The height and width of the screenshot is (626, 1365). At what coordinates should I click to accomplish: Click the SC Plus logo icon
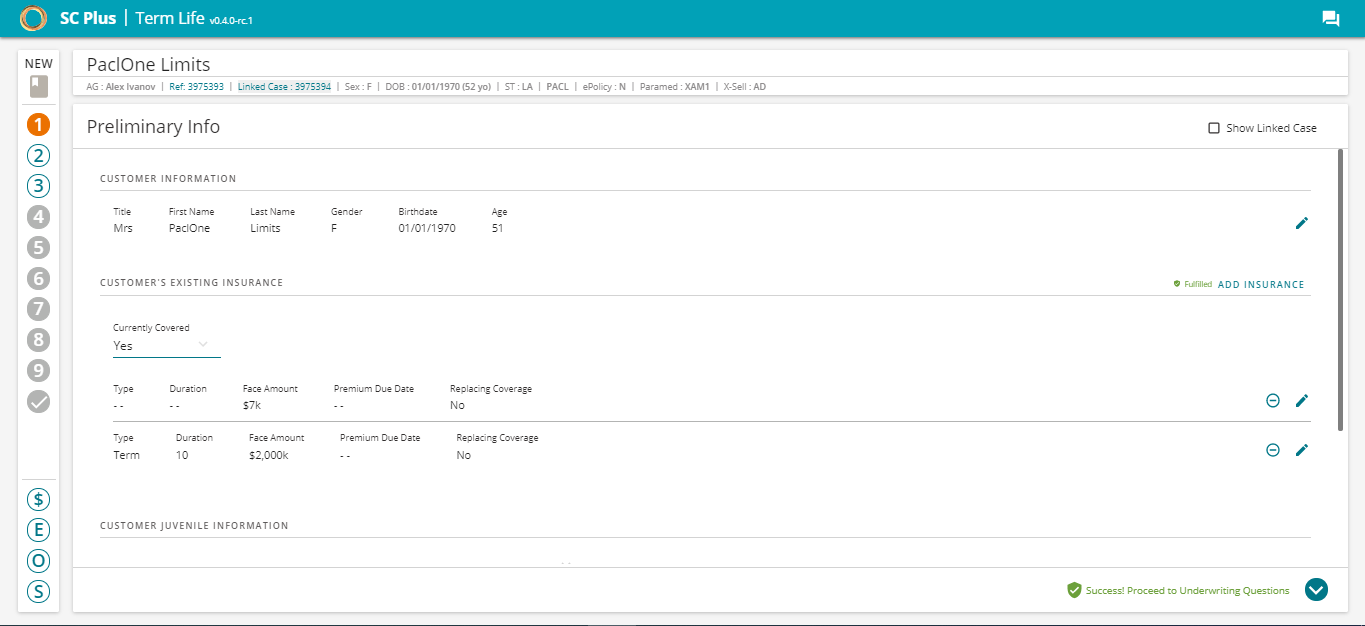[33, 18]
